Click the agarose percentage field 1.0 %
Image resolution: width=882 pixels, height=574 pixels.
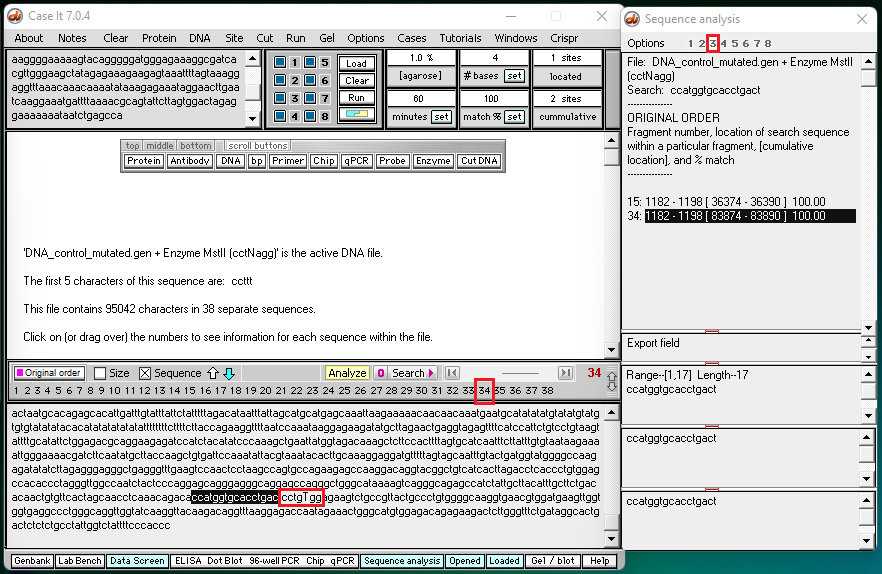click(x=421, y=58)
